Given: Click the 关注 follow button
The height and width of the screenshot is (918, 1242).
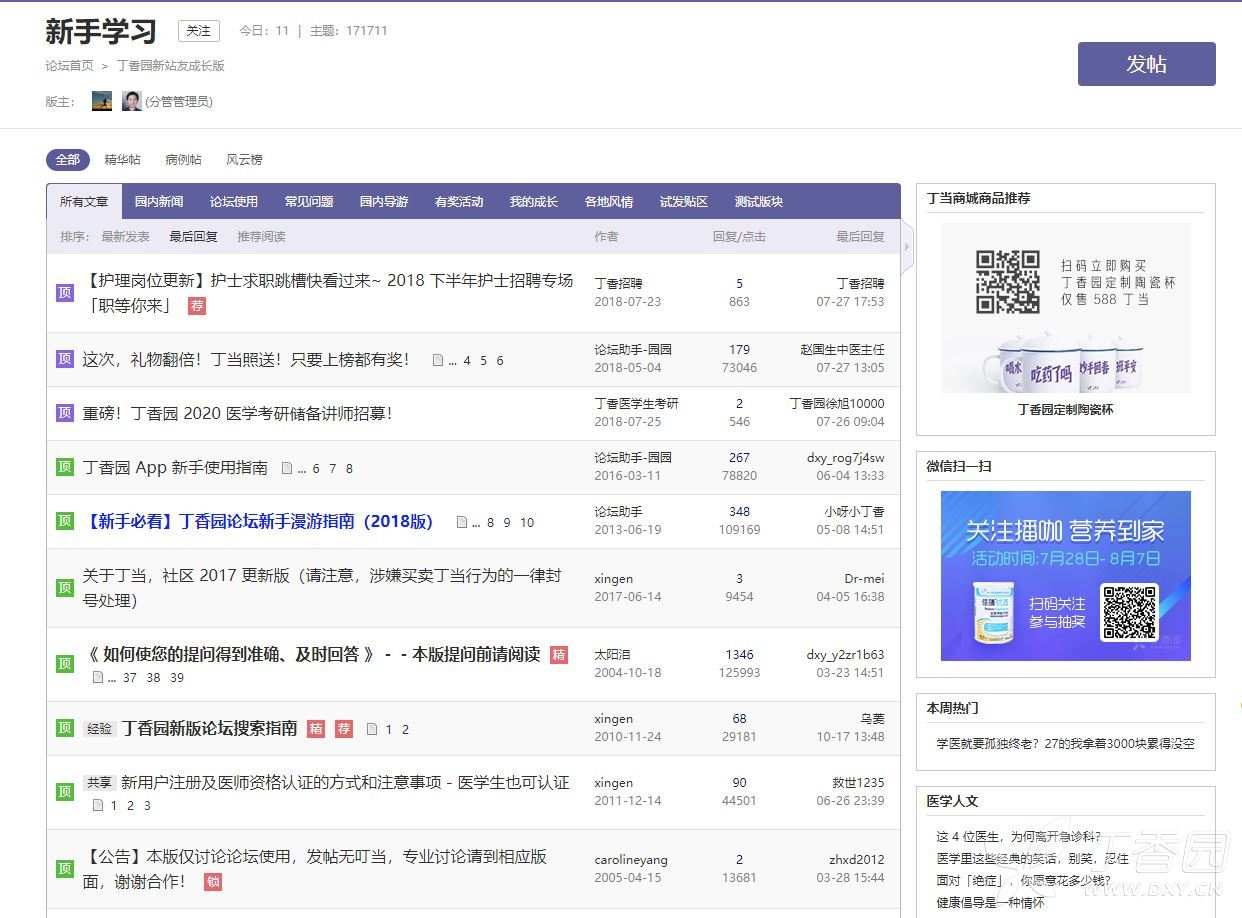Looking at the screenshot, I should click(199, 31).
